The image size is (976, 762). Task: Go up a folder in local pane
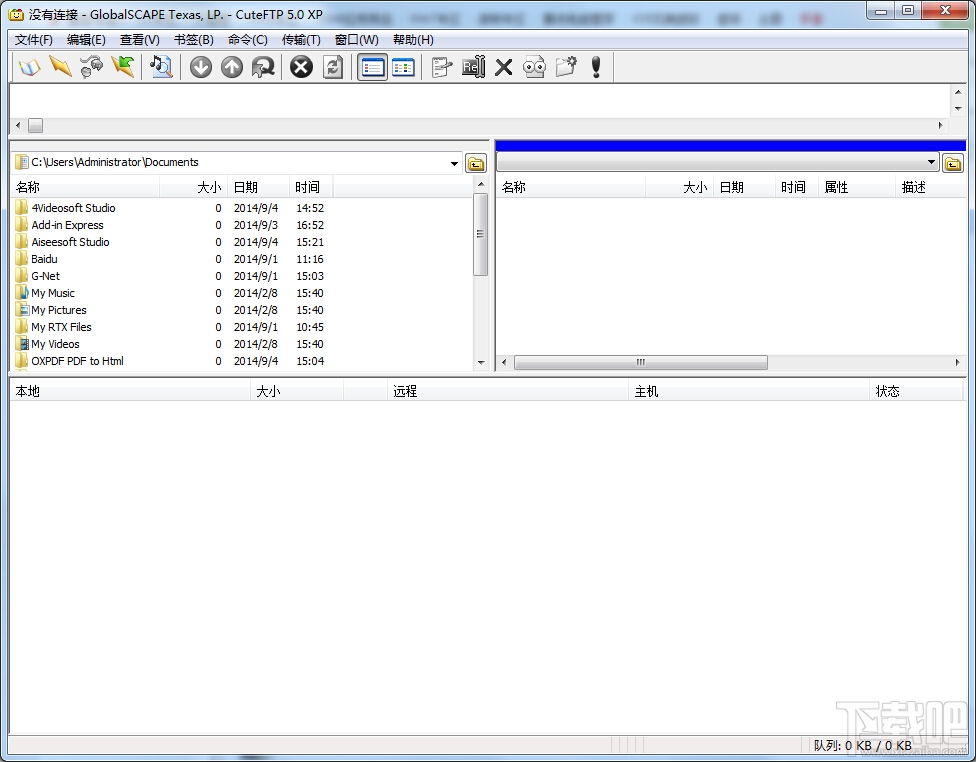click(x=476, y=163)
